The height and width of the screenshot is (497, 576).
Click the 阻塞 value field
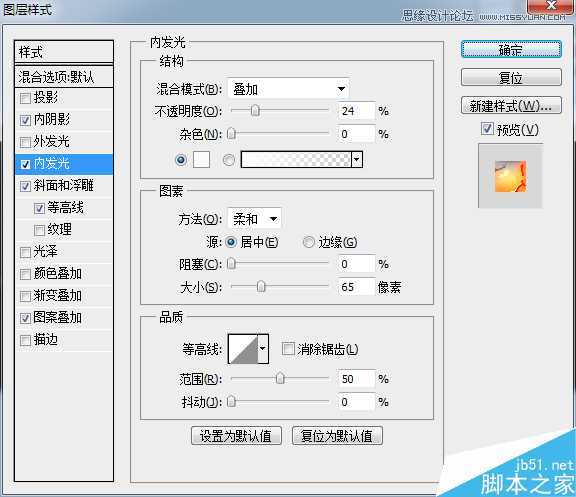coord(356,264)
